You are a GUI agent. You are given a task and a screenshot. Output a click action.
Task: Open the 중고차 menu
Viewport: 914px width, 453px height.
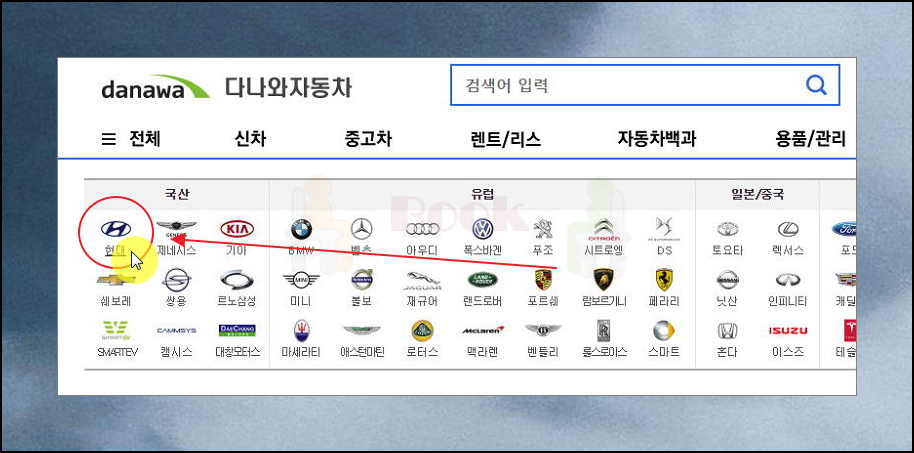pos(368,139)
